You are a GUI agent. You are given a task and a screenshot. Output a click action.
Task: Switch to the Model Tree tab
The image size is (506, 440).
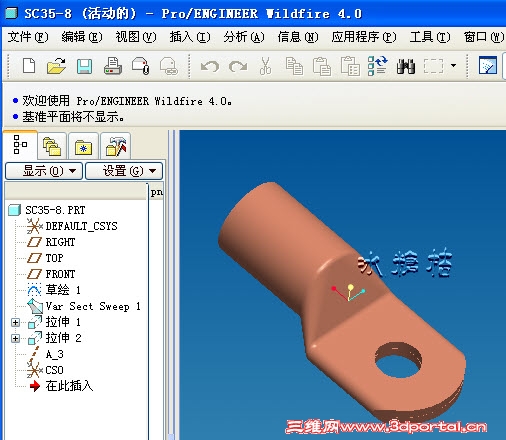pos(20,145)
